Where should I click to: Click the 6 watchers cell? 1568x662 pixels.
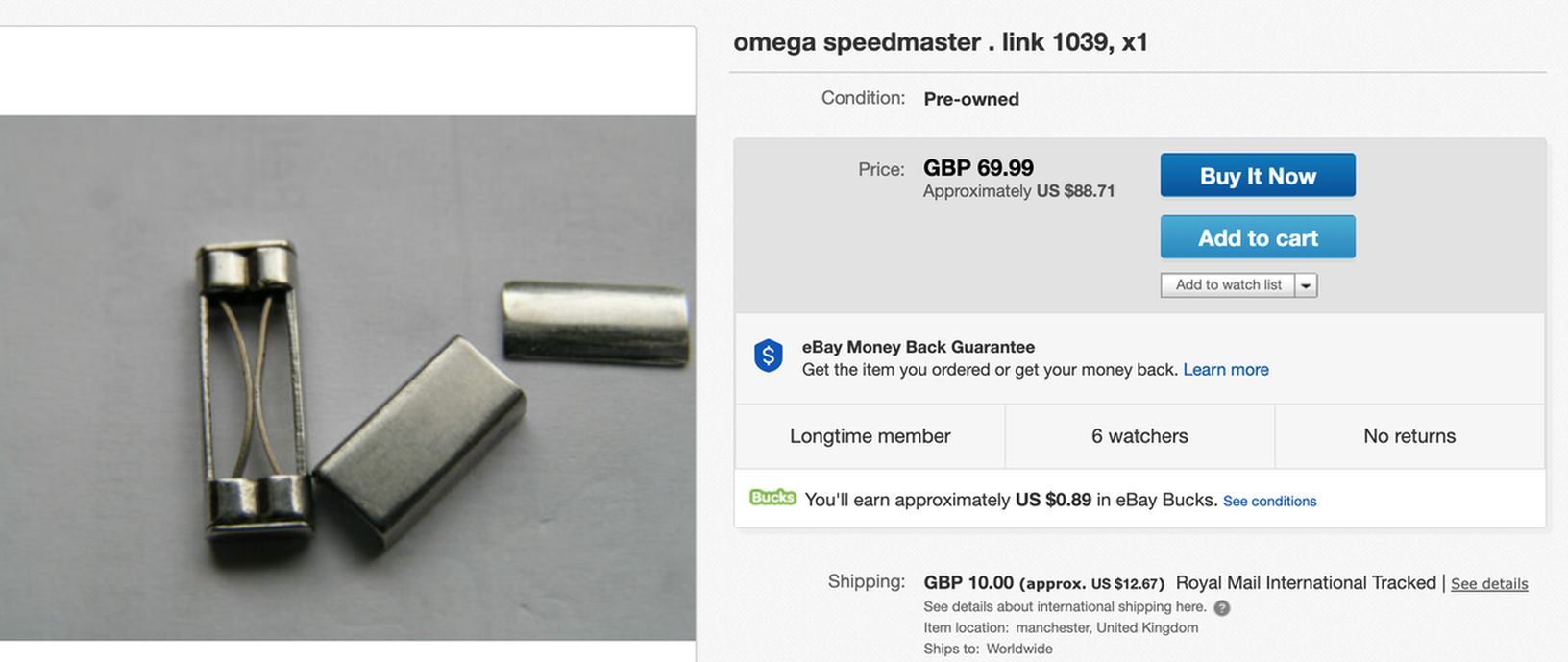[x=1139, y=436]
